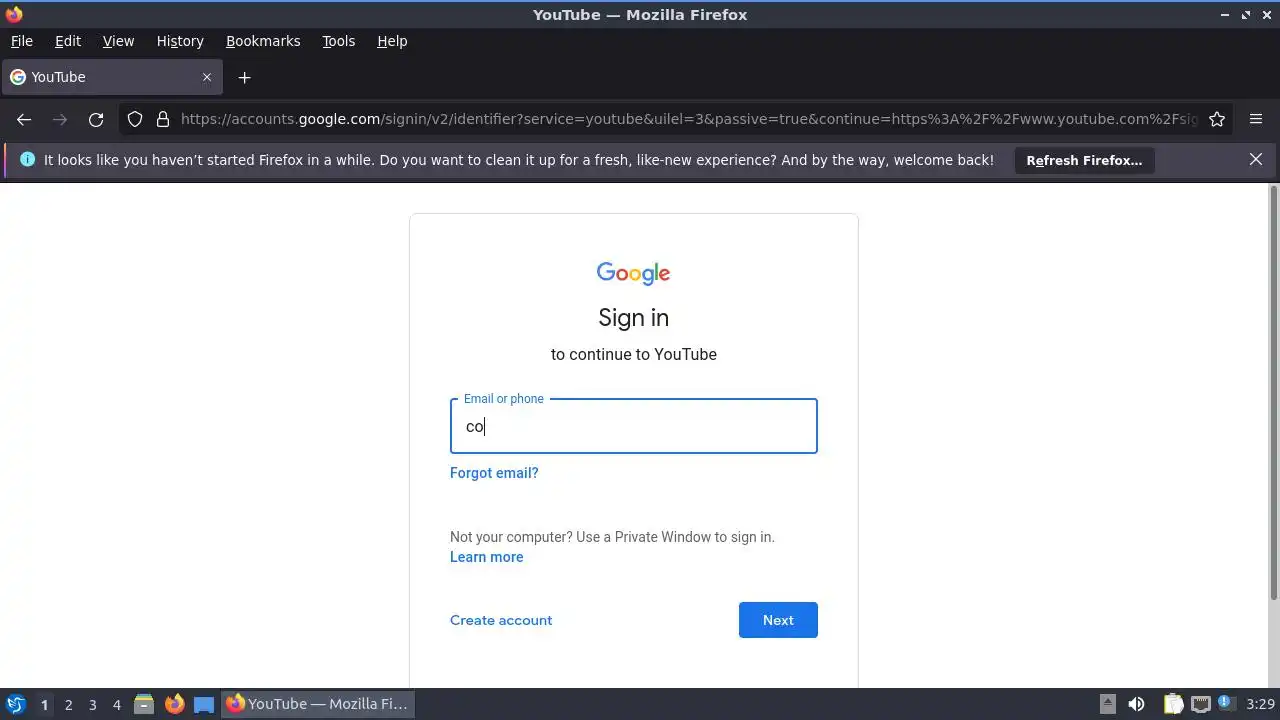1280x720 pixels.
Task: Launch Firefox from the taskbar quick launch
Action: point(174,704)
